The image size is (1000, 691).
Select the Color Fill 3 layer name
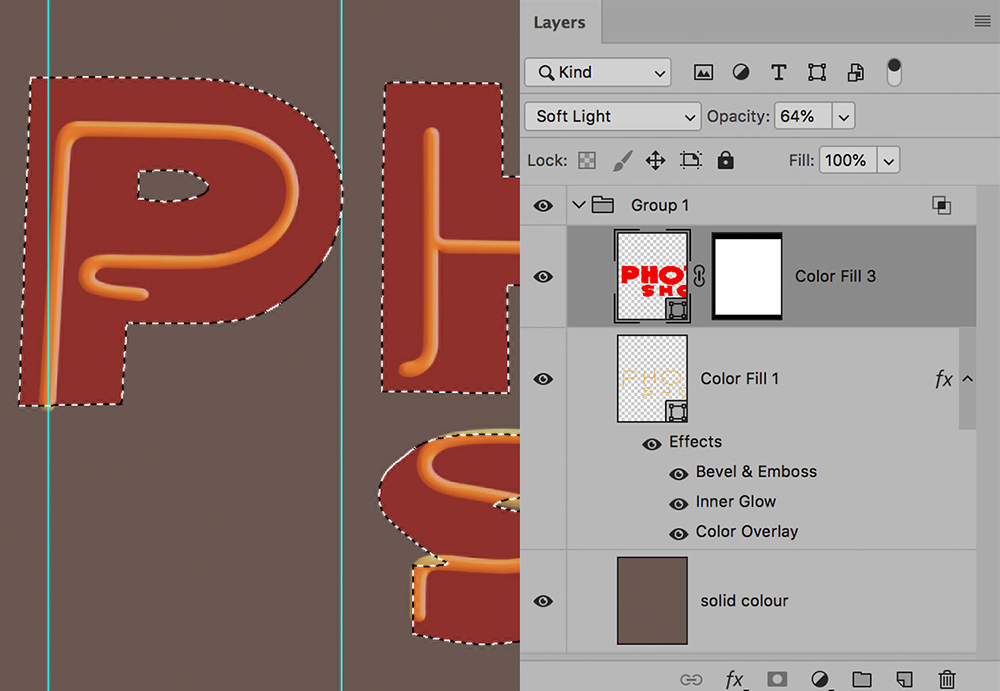point(835,276)
